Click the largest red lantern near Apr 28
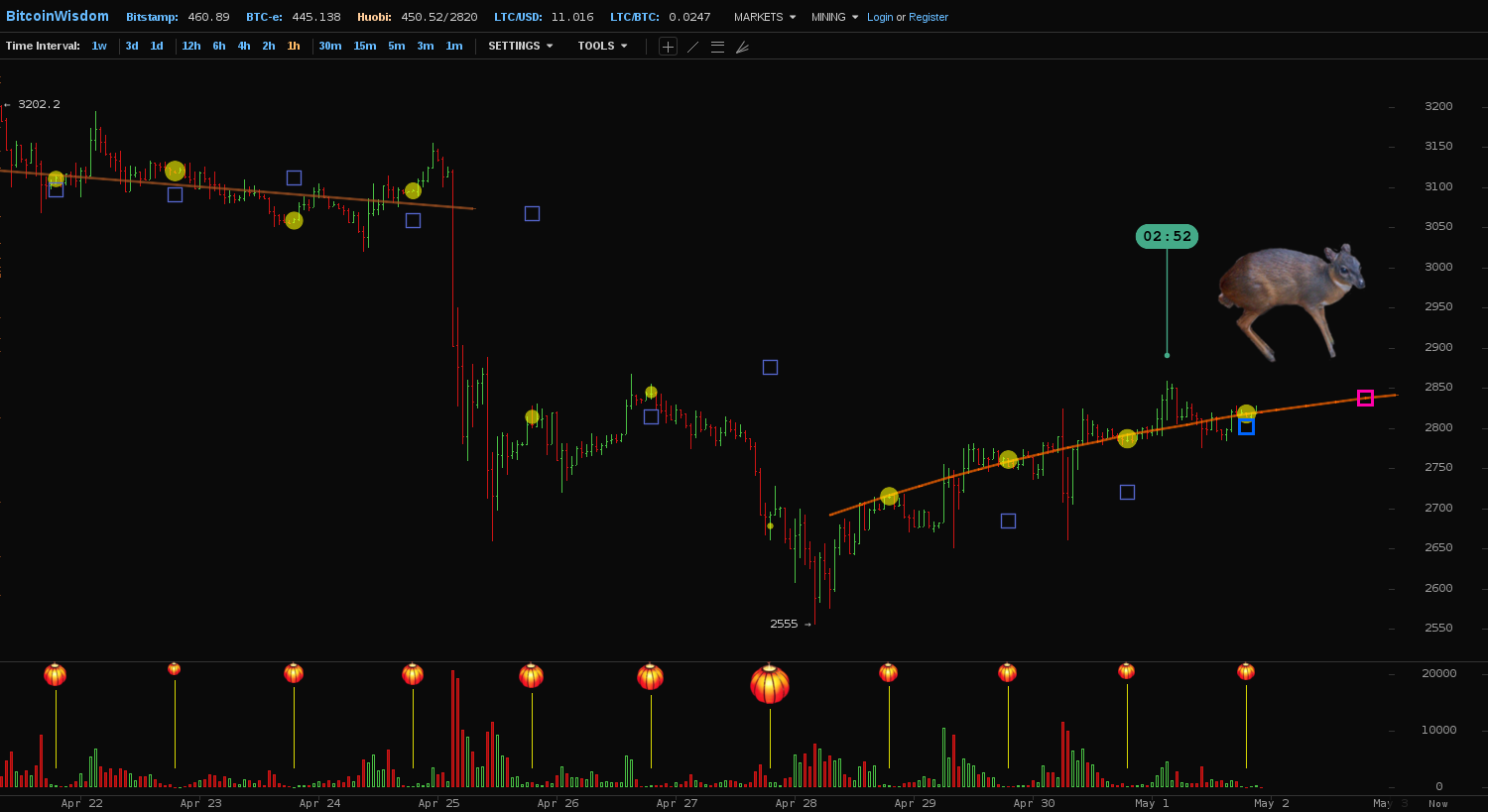This screenshot has height=812, width=1488. [770, 684]
